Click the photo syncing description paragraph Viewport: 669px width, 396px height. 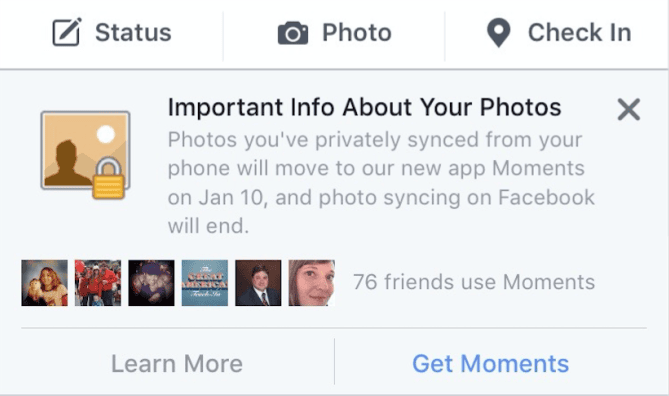coord(381,183)
